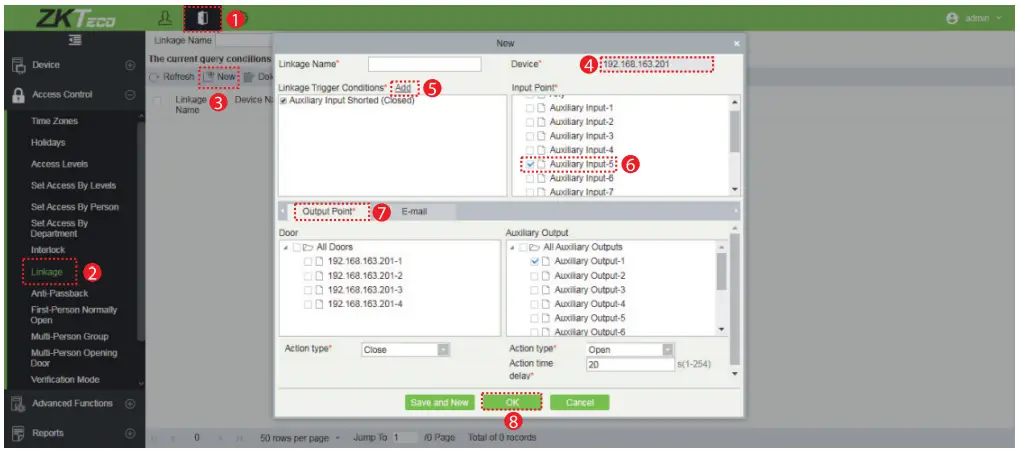This screenshot has width=1021, height=452.
Task: Click the Device field showing 192.168.163.201
Action: (657, 64)
